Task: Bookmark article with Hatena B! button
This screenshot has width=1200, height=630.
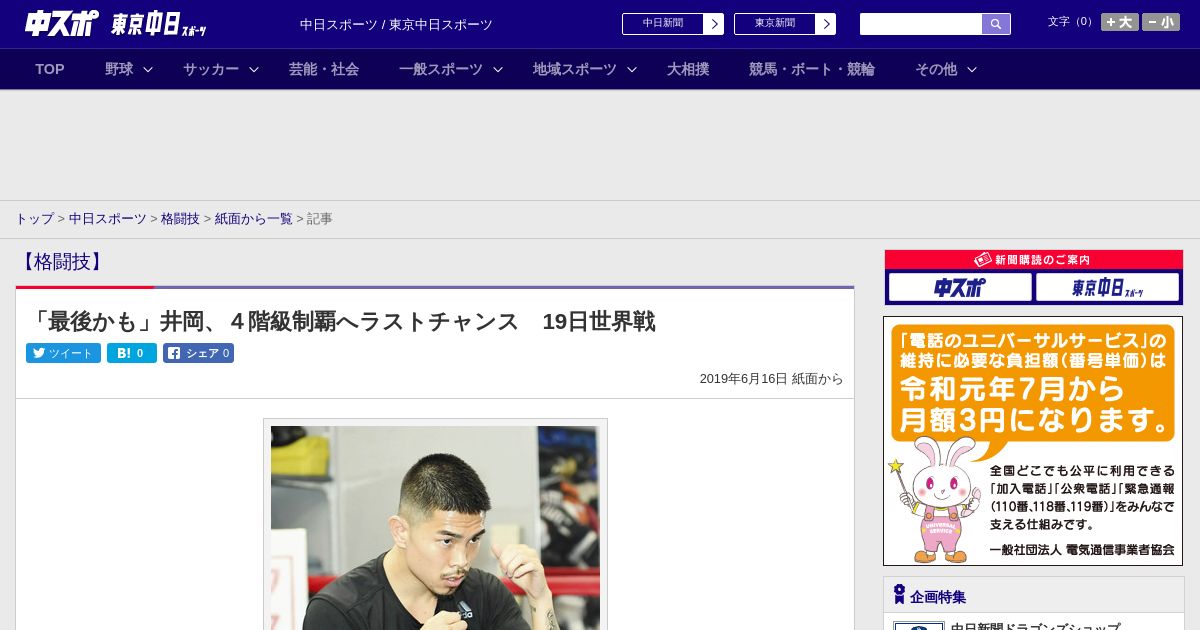Action: click(132, 353)
